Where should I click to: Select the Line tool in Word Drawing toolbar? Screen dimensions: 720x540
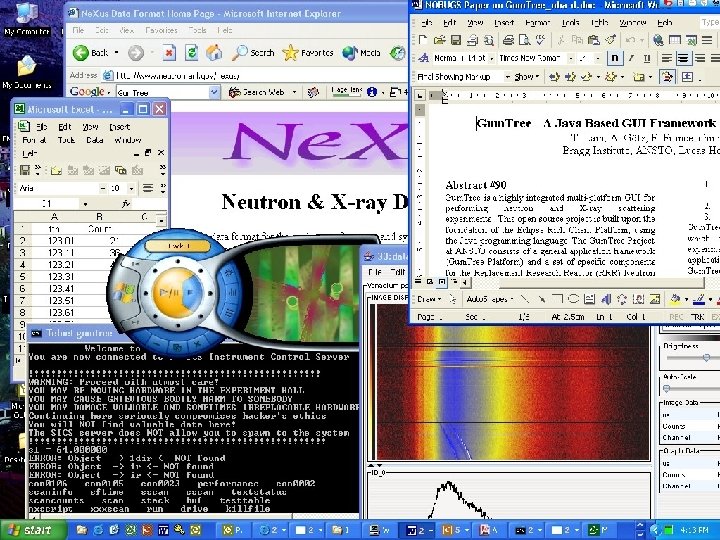tap(524, 299)
